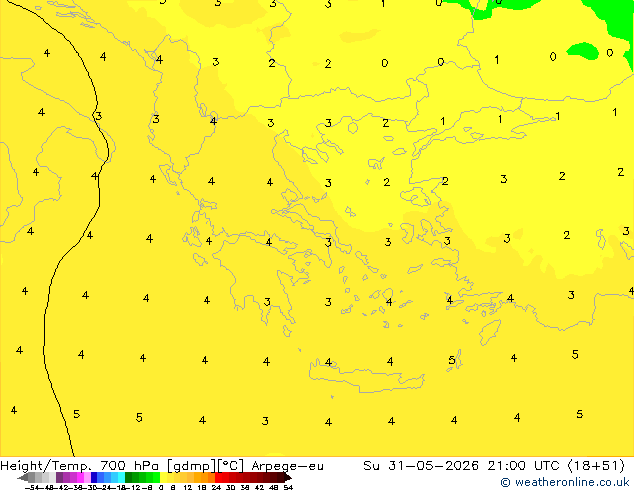Click the Su 31-05-2026 21:00 UTC timestamp
Viewport: 634px width, 490px height.
click(x=463, y=466)
